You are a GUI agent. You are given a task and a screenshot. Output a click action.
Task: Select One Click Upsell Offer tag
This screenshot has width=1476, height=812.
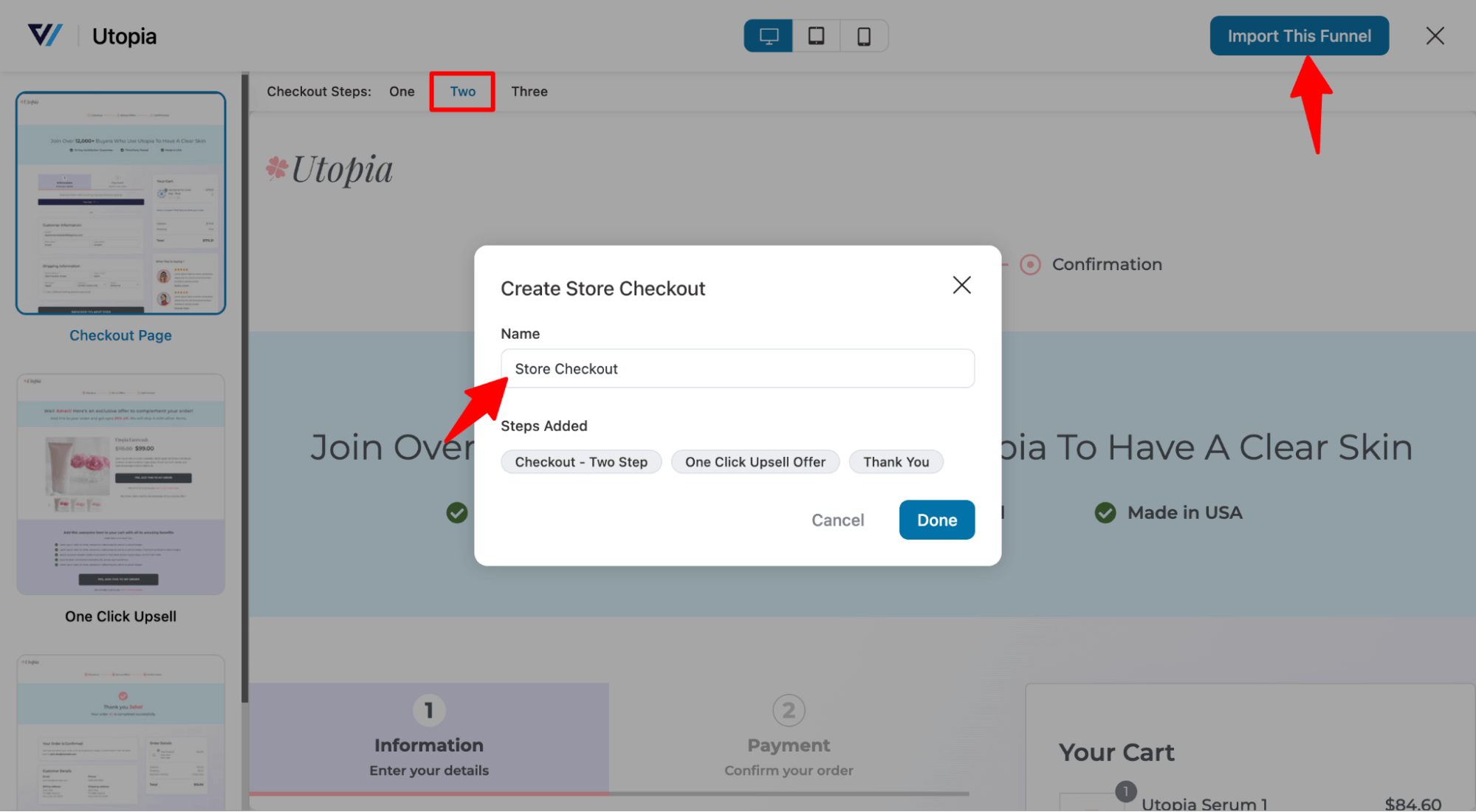[755, 462]
